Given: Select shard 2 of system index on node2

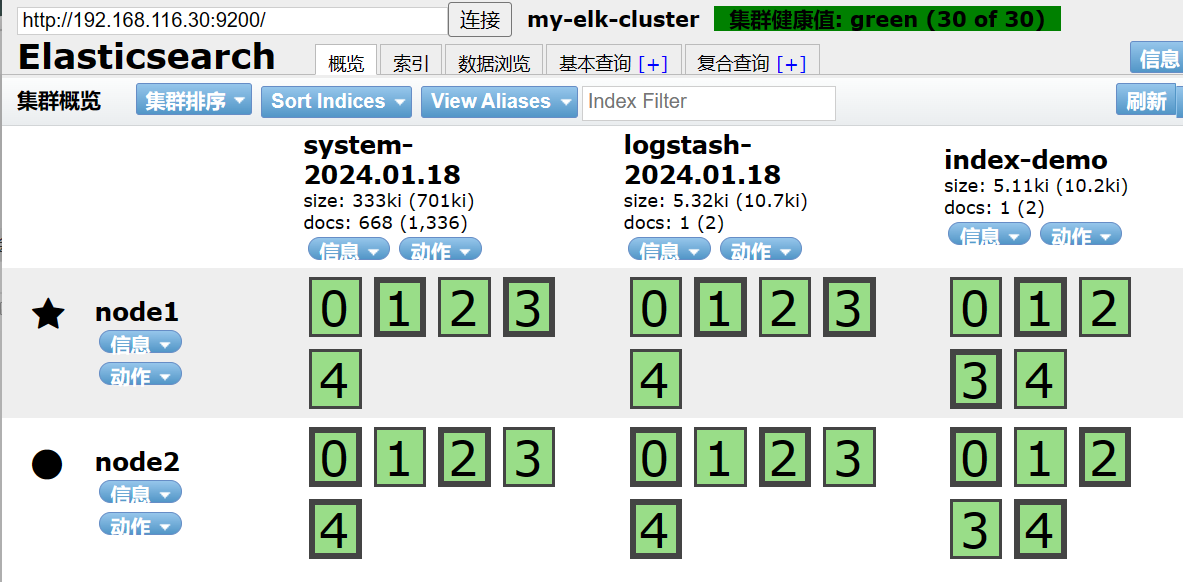Looking at the screenshot, I should 464,457.
